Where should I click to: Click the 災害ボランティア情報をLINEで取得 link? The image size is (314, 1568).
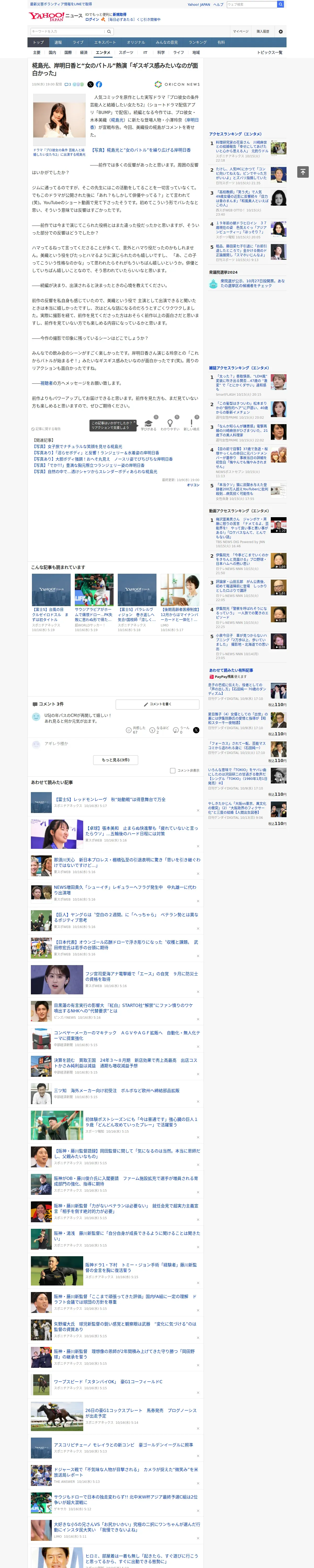pos(61,4)
